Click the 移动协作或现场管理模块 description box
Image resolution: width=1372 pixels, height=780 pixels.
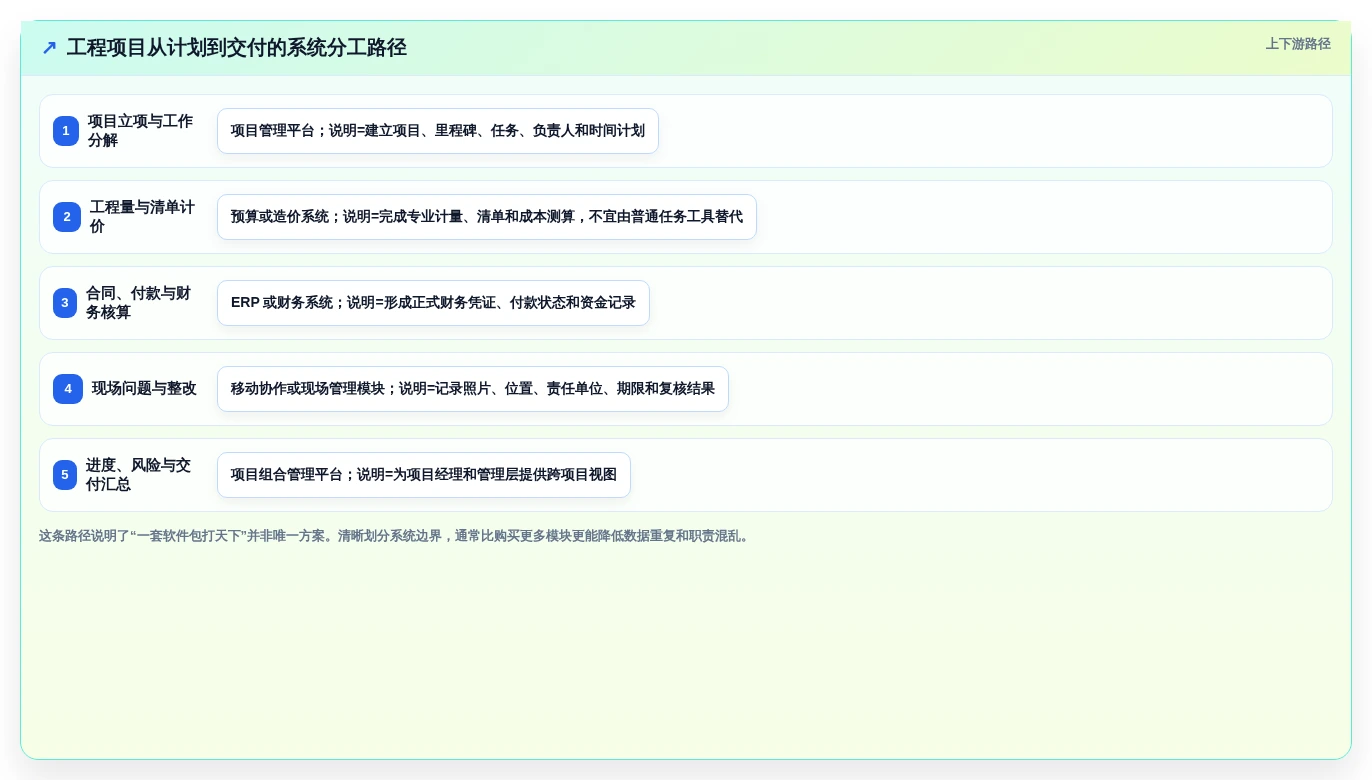pyautogui.click(x=473, y=389)
